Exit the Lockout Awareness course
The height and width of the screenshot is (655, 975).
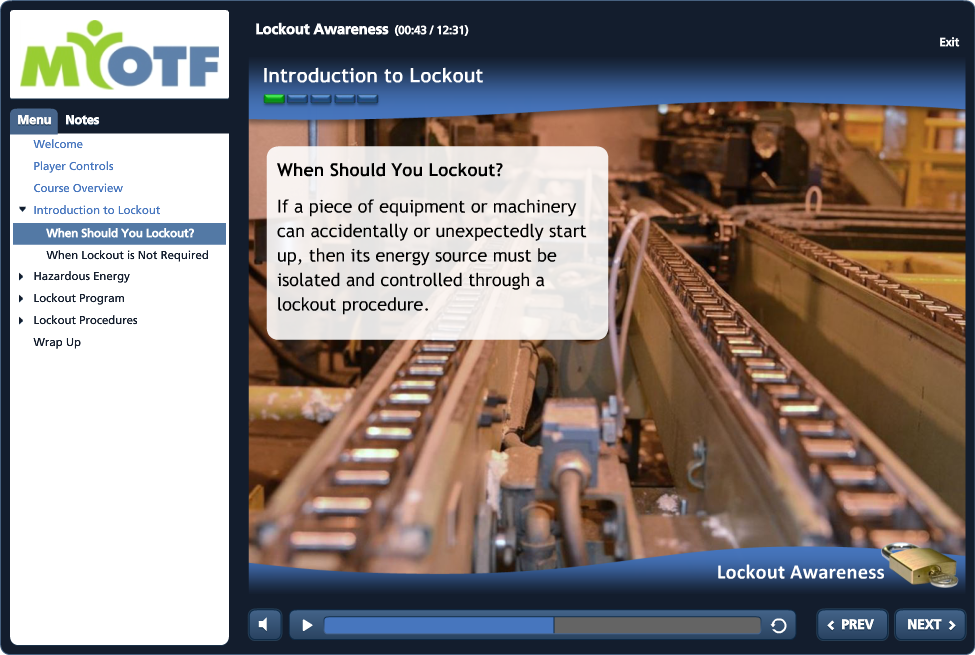click(x=949, y=42)
